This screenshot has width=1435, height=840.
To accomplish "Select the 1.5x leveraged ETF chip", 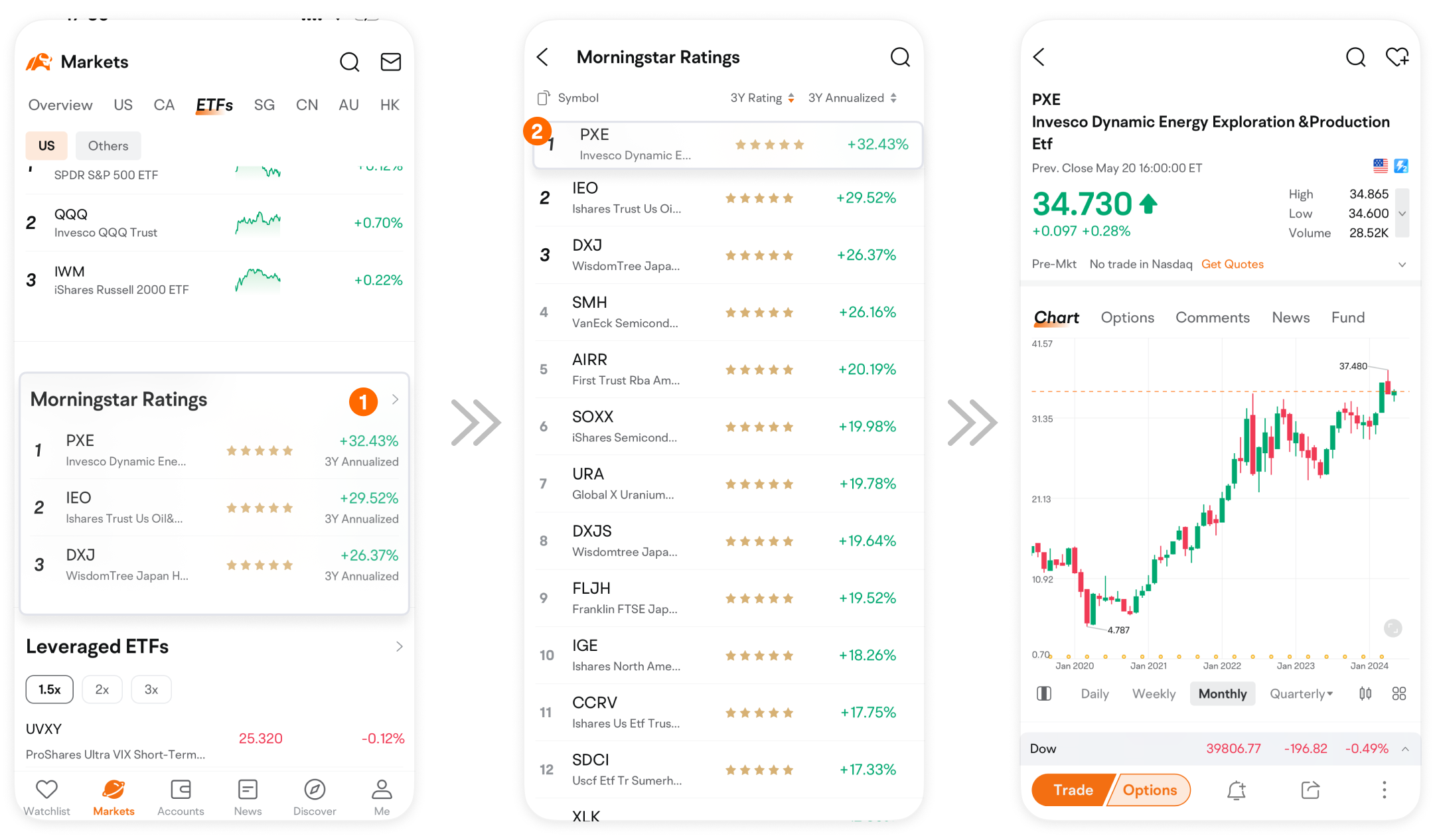I will point(50,689).
